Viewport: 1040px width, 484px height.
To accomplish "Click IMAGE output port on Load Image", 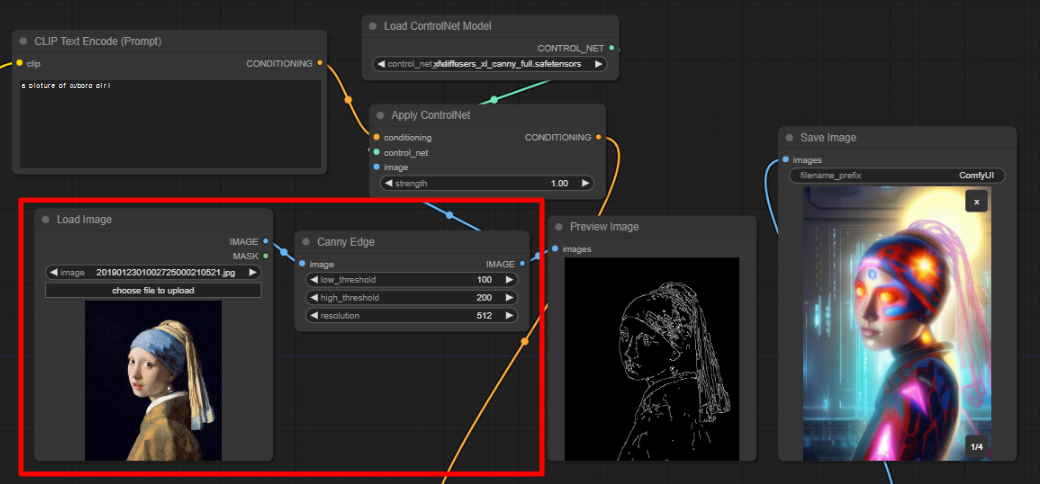I will pyautogui.click(x=265, y=241).
